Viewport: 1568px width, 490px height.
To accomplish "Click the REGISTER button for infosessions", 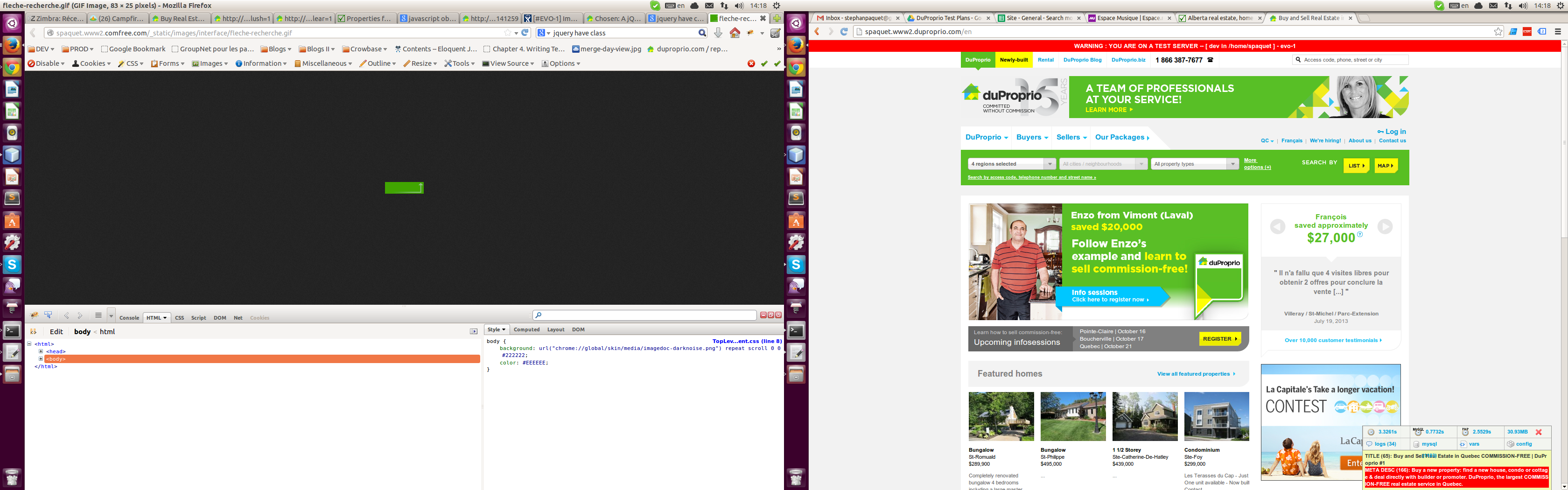I will pos(1220,339).
